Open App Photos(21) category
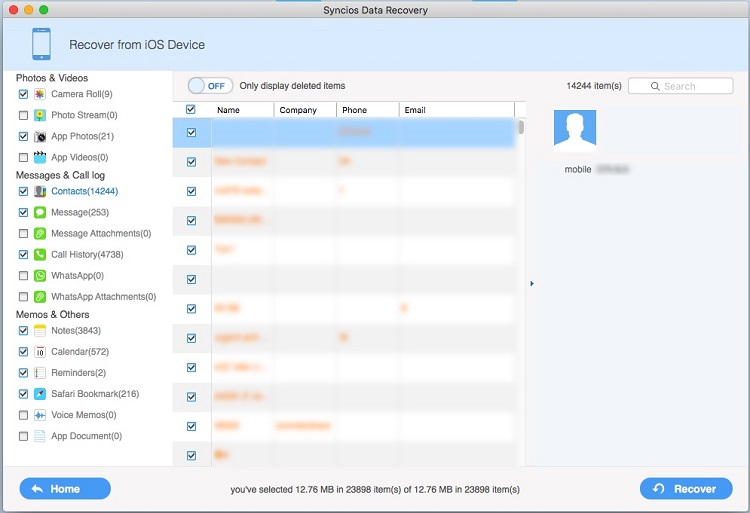The width and height of the screenshot is (750, 513). coord(82,136)
